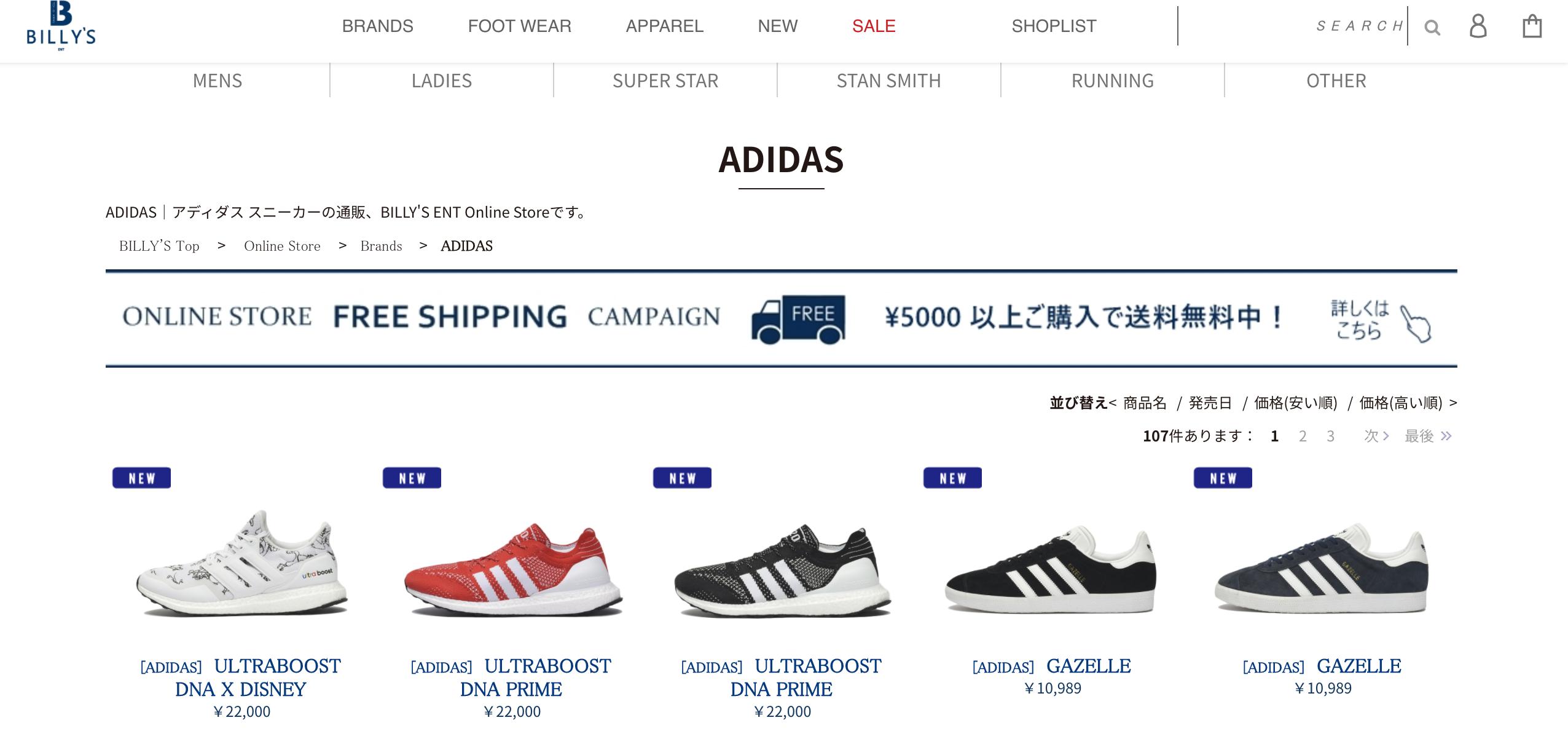Go to results page 2
Image resolution: width=1568 pixels, height=739 pixels.
pyautogui.click(x=1303, y=436)
